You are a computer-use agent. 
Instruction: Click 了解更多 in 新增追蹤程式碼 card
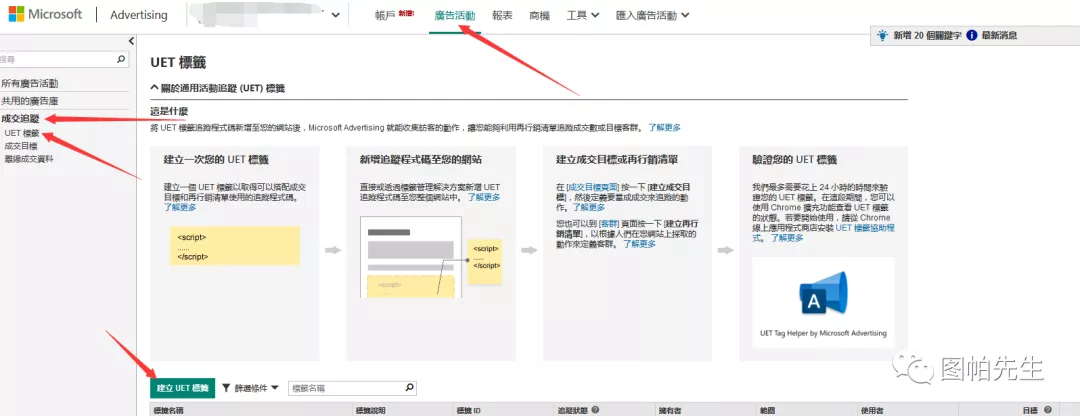pos(484,197)
